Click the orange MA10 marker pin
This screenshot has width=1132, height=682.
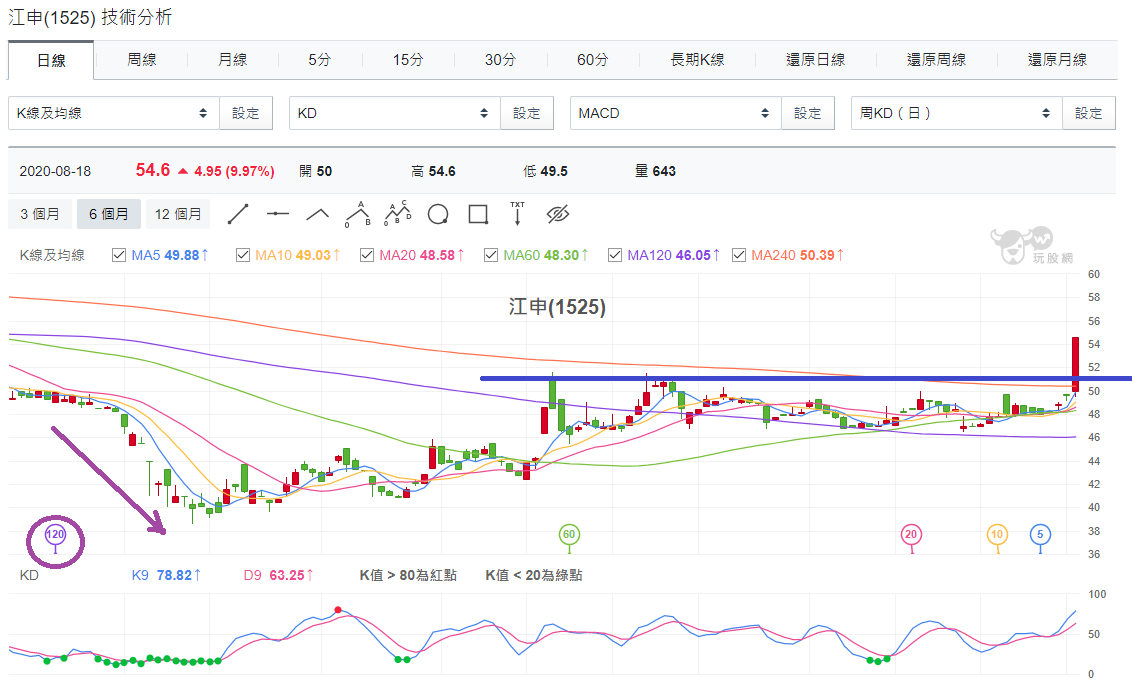click(997, 536)
